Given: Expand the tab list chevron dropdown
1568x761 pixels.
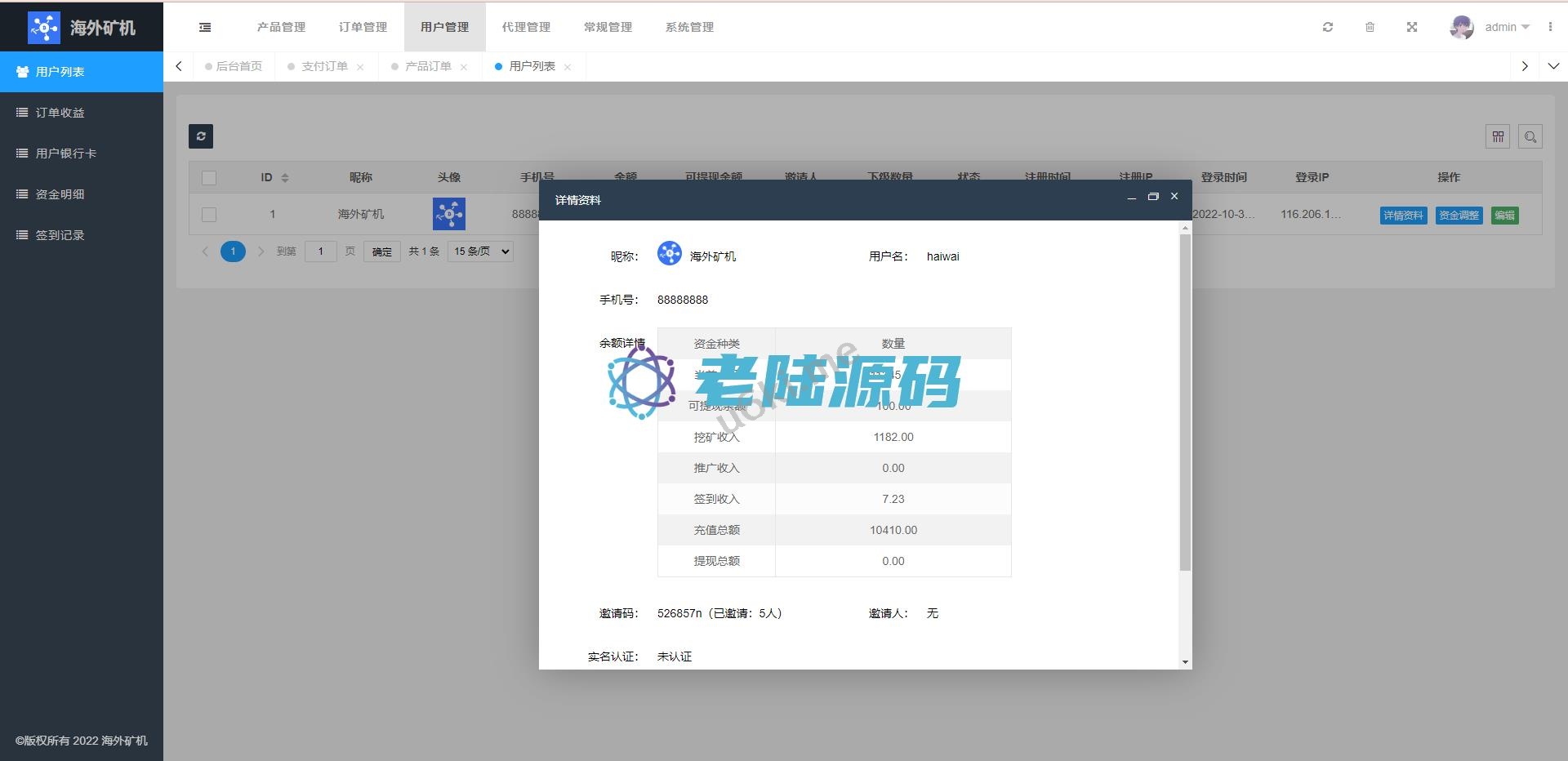Looking at the screenshot, I should [x=1553, y=66].
